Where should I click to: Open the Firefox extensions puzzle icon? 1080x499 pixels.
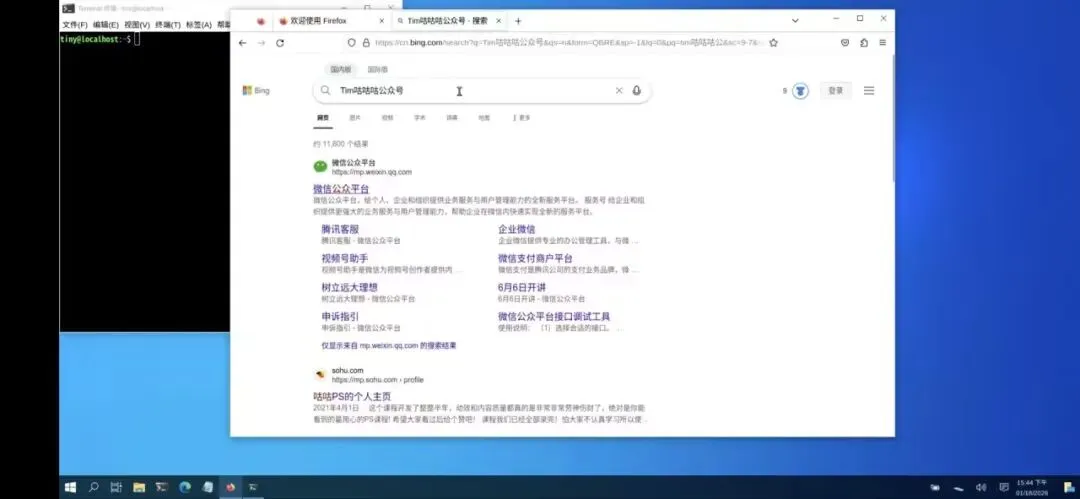tap(864, 43)
